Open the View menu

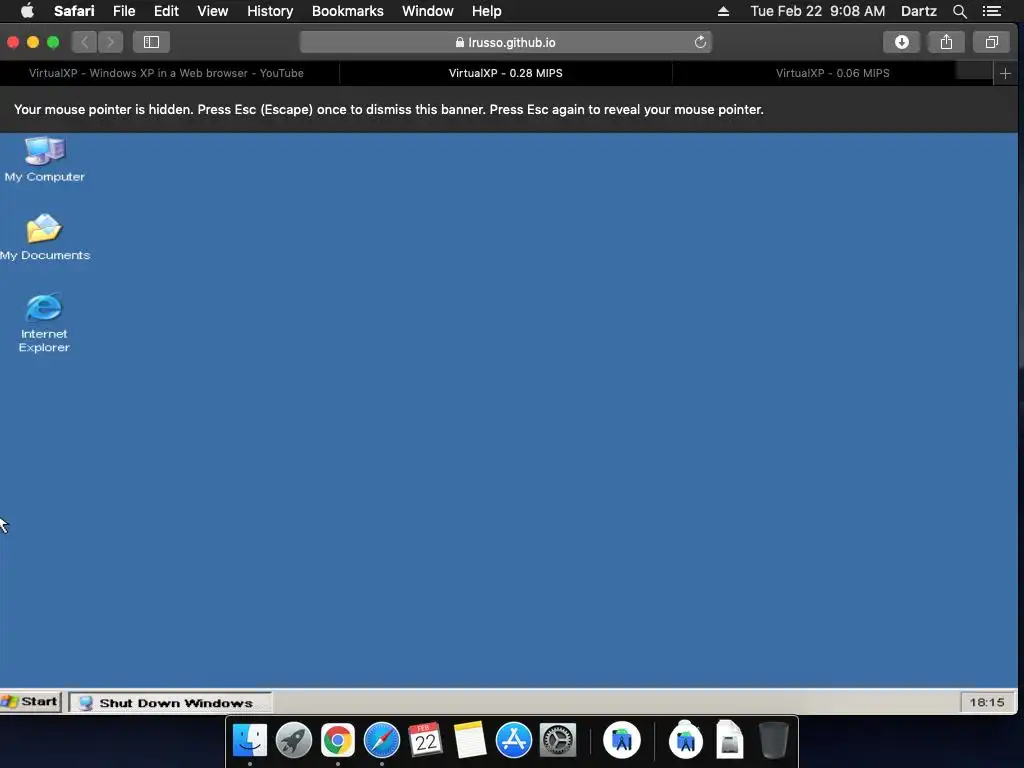pos(212,11)
